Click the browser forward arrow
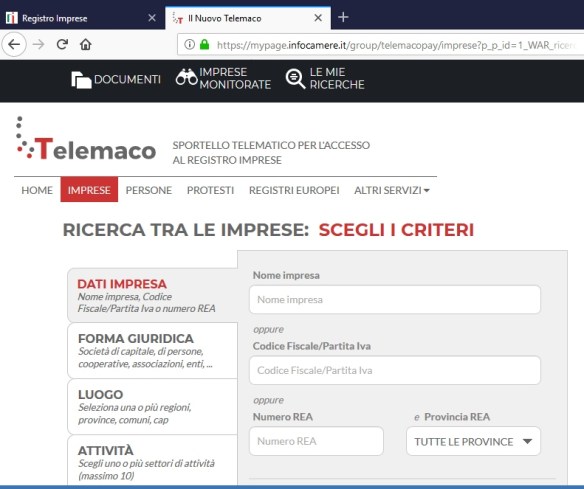 pos(38,45)
